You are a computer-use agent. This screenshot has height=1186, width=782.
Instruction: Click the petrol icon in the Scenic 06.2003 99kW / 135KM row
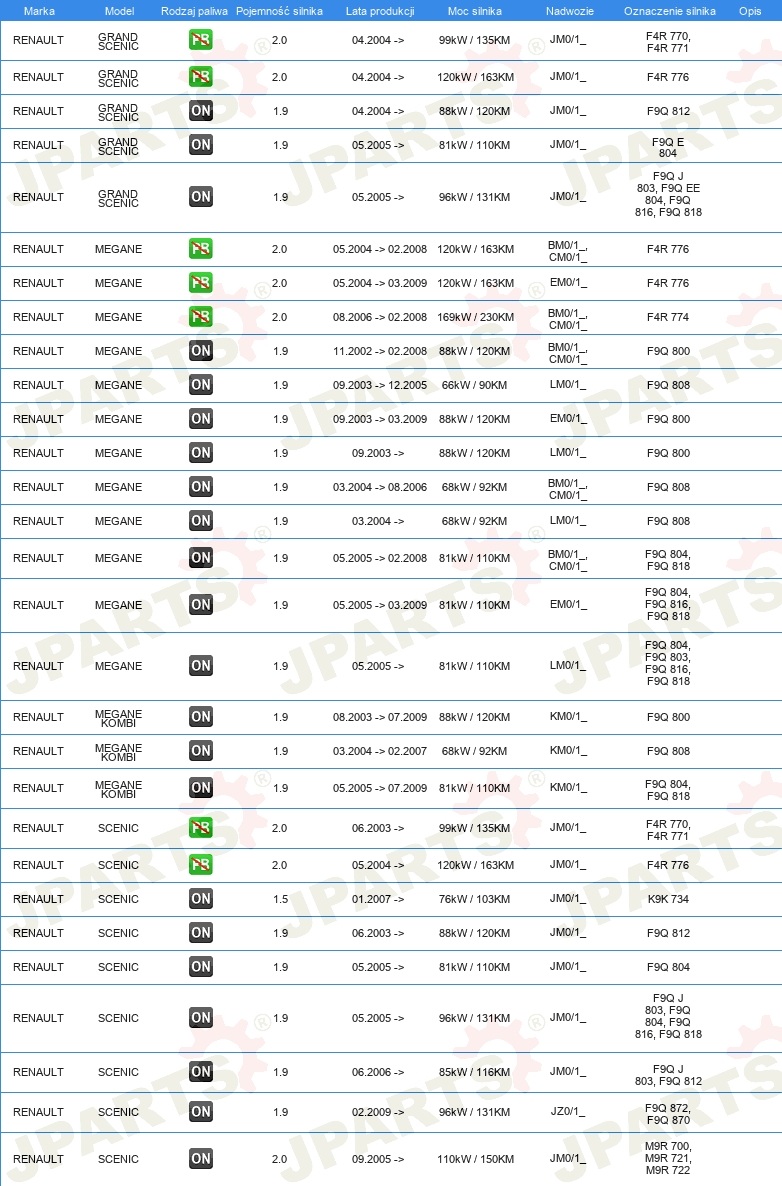point(200,828)
